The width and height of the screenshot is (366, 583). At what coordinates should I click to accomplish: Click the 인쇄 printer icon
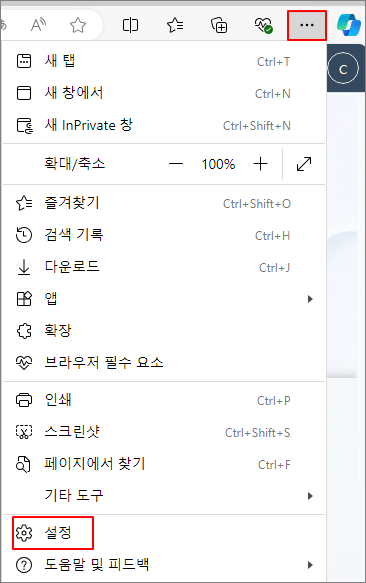[24, 400]
